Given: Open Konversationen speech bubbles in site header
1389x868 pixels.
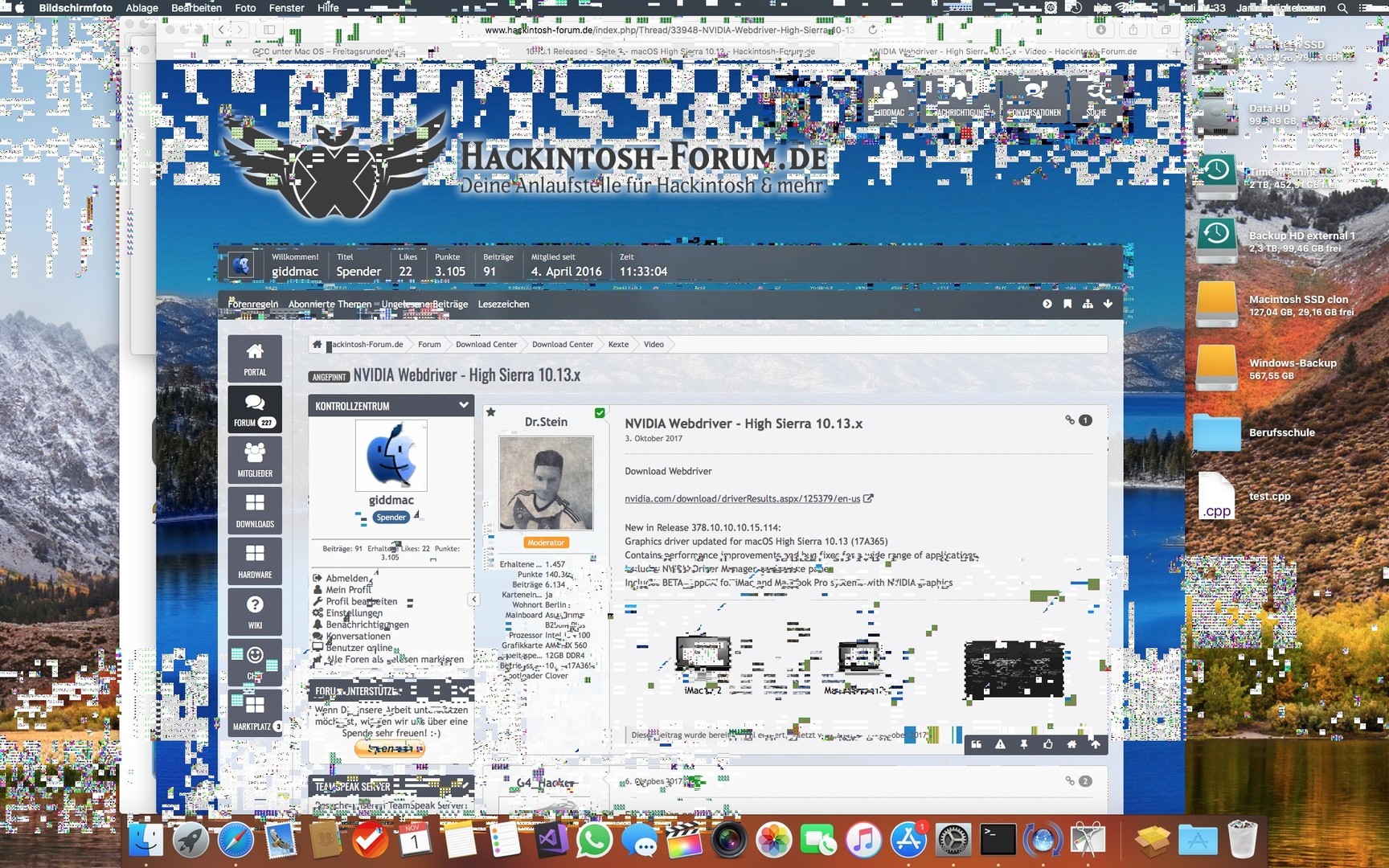Looking at the screenshot, I should [1035, 100].
